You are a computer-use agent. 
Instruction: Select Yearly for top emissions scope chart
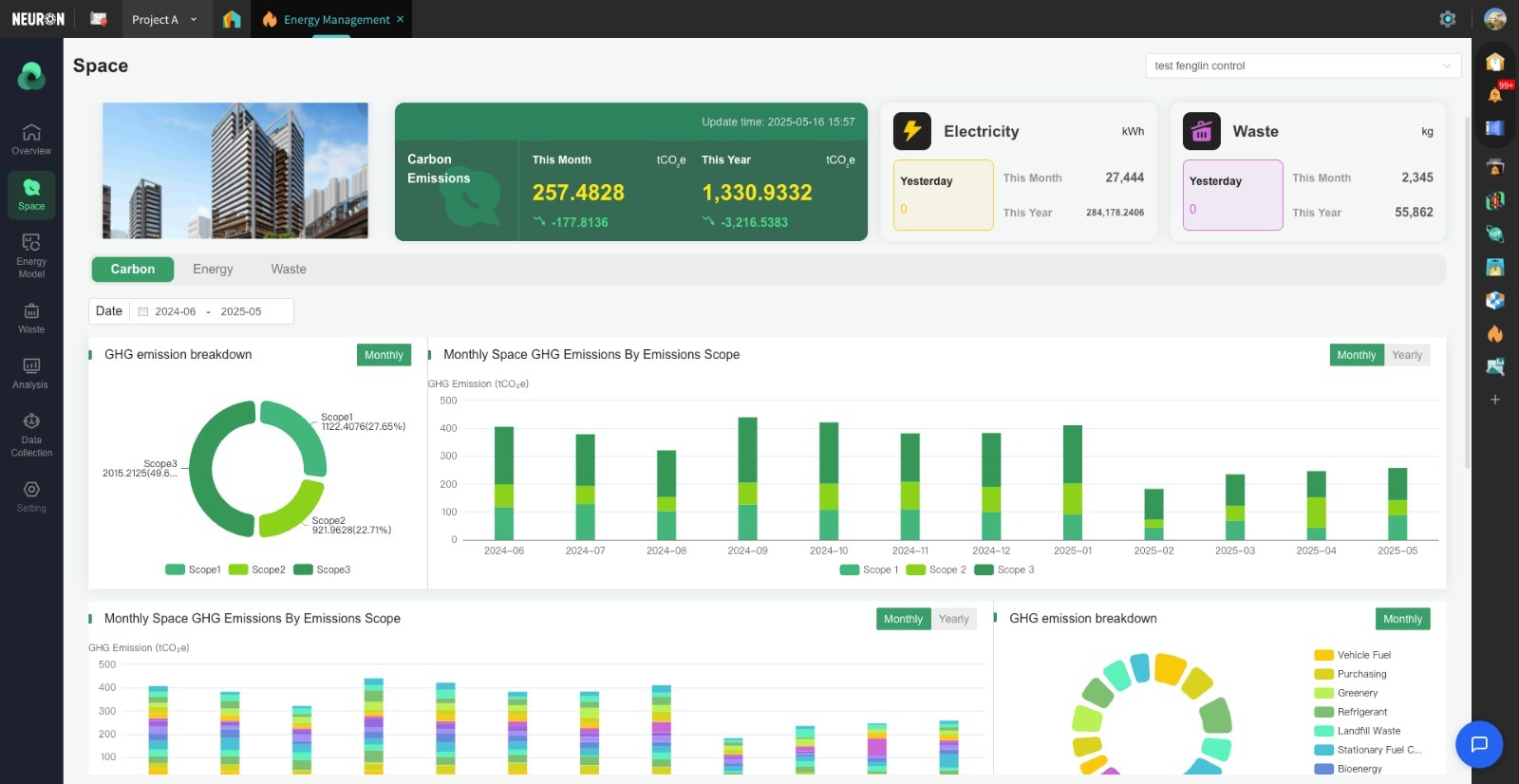pos(1407,355)
